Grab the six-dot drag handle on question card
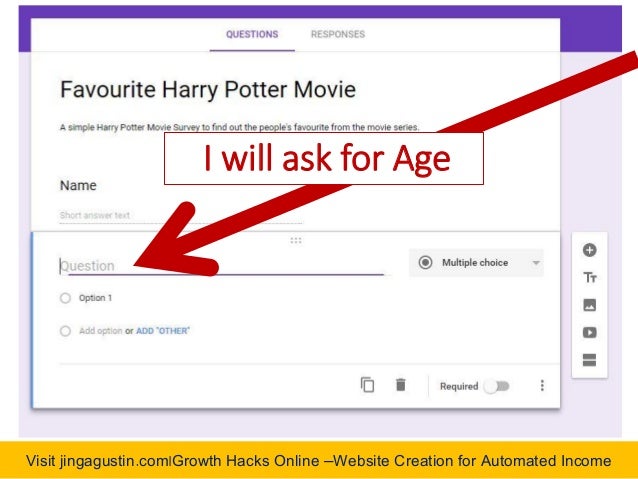Screen dimensions: 638x479 pos(296,241)
